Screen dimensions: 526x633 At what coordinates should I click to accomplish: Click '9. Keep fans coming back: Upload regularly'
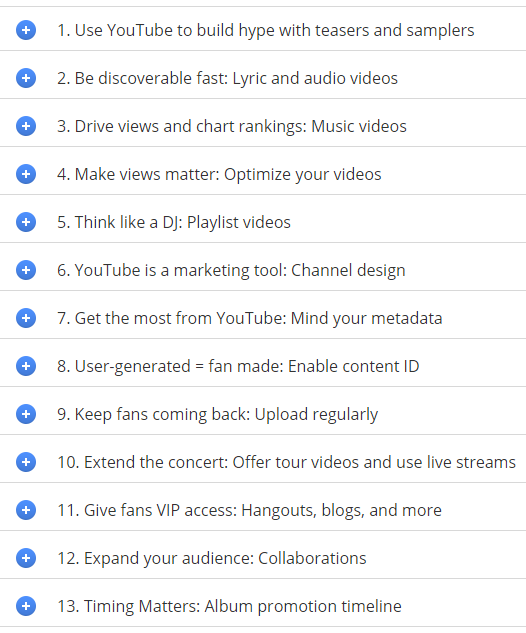[x=218, y=415]
